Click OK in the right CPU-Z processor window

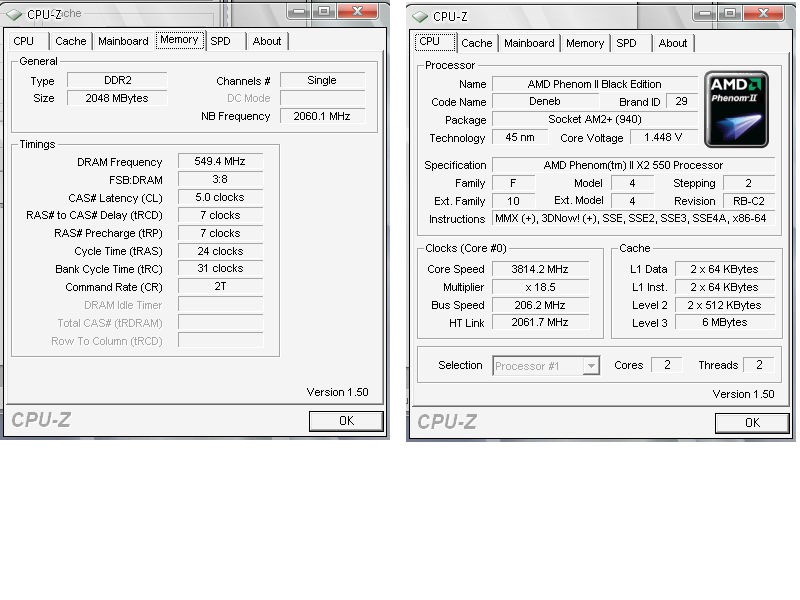(752, 423)
